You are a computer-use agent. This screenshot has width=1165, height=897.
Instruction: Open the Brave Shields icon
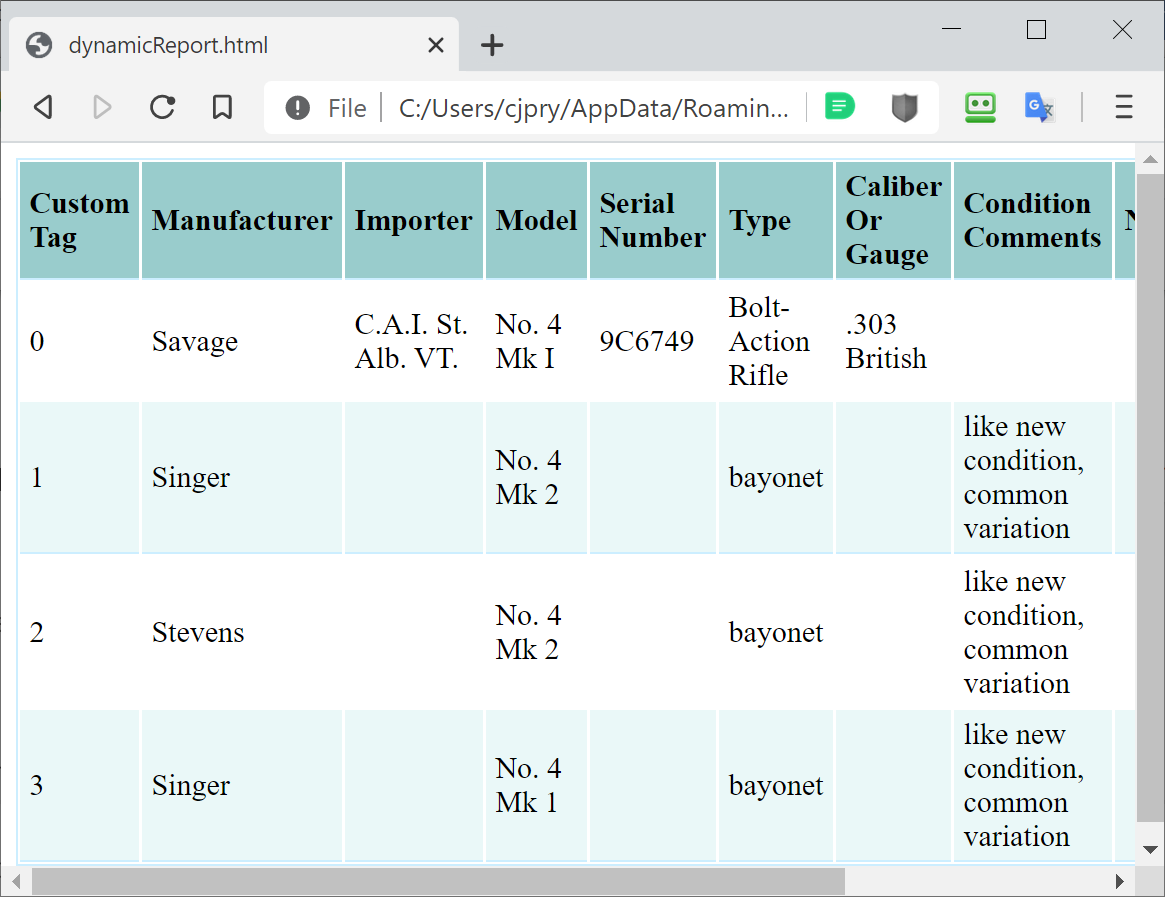pyautogui.click(x=904, y=108)
